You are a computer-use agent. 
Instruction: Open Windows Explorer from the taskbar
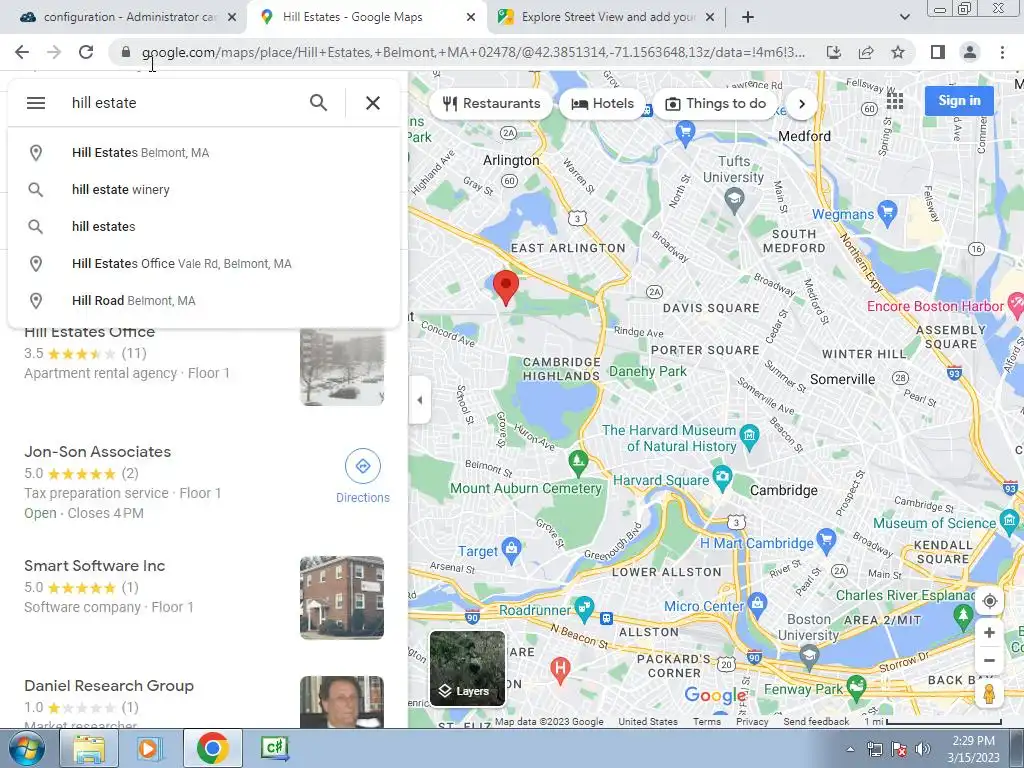point(89,748)
